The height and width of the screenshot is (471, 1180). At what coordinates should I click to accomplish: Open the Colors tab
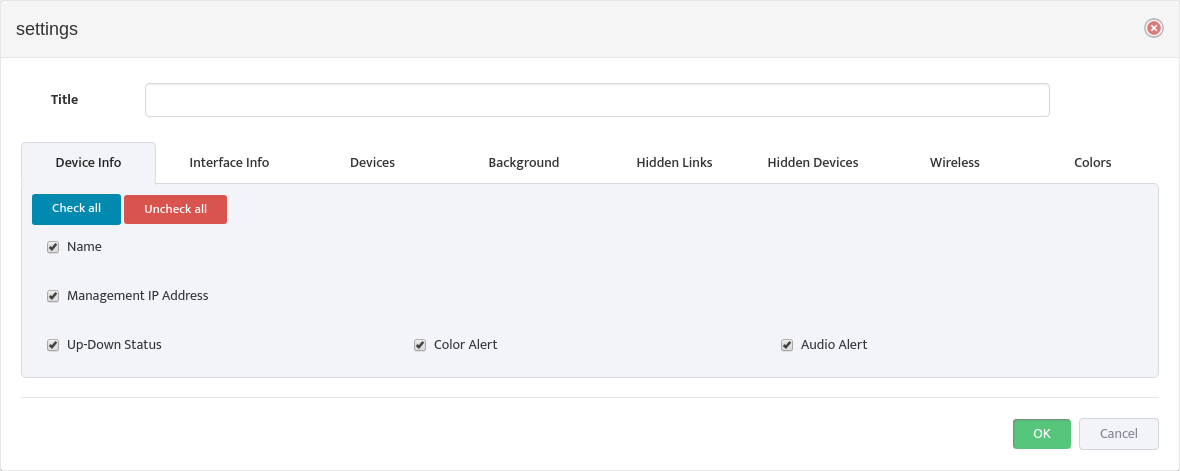pyautogui.click(x=1093, y=163)
